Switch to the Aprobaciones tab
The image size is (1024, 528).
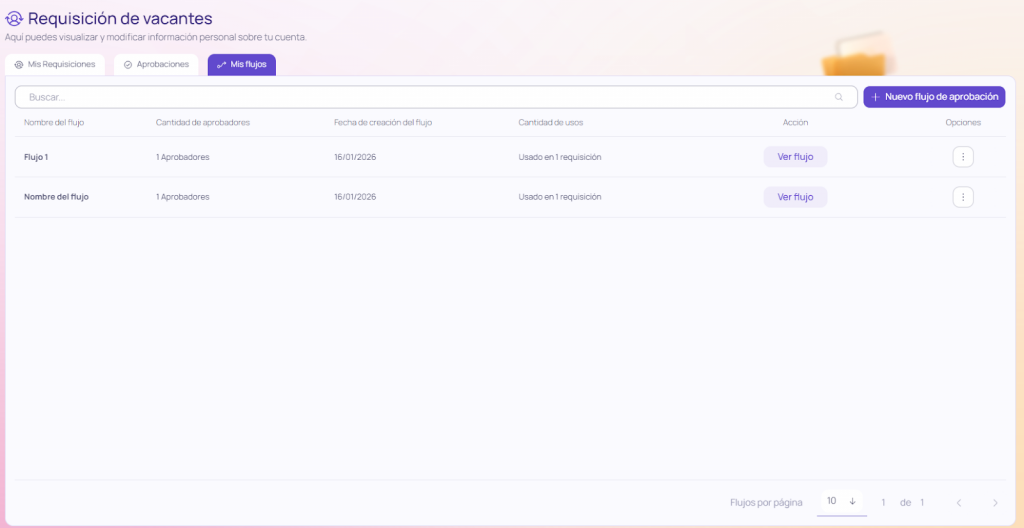click(156, 64)
